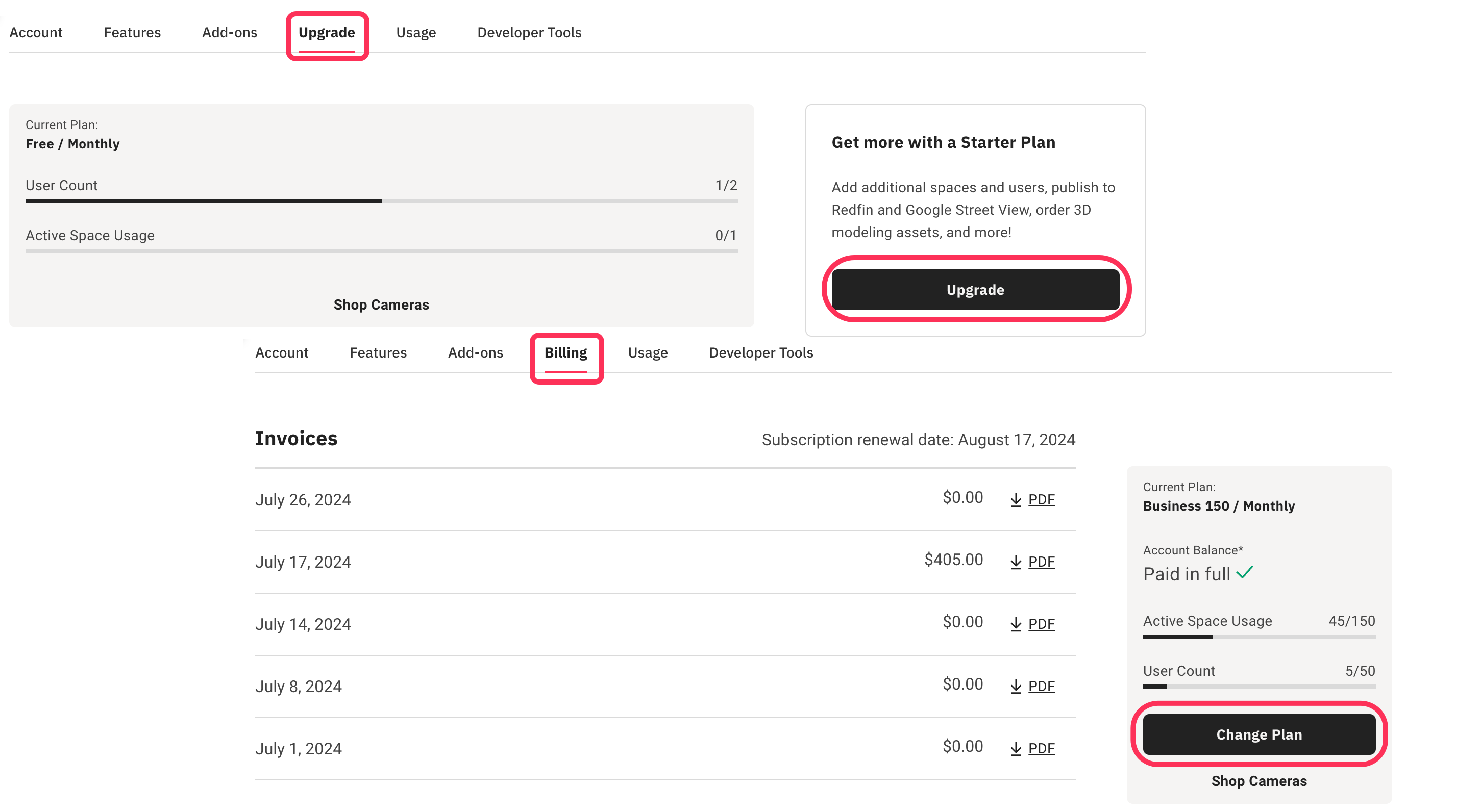Switch to the Billing tab

click(566, 353)
